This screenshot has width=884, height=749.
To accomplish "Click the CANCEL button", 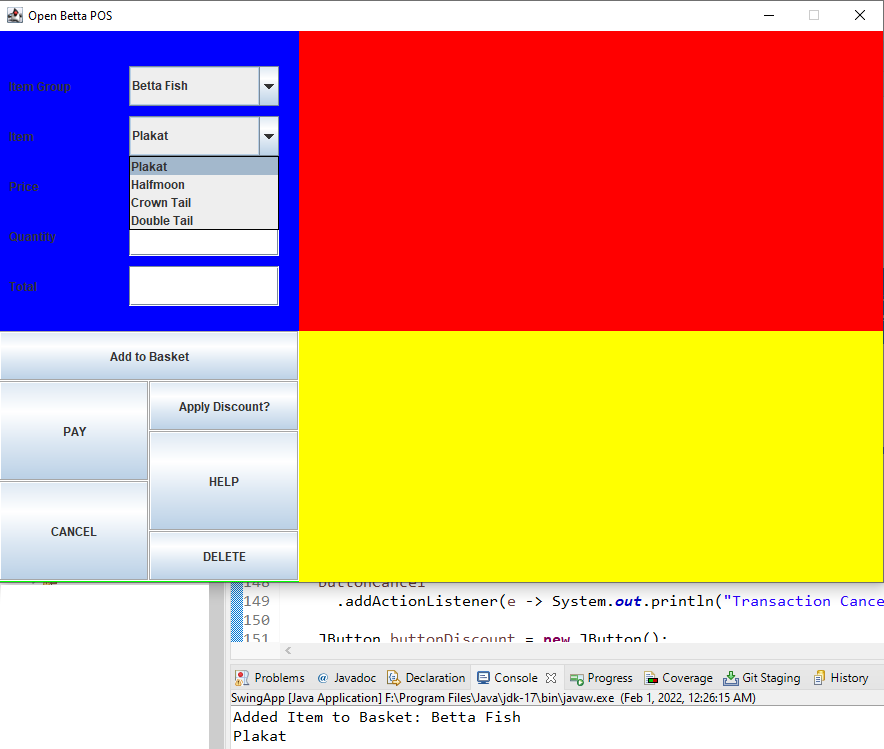I will (74, 531).
